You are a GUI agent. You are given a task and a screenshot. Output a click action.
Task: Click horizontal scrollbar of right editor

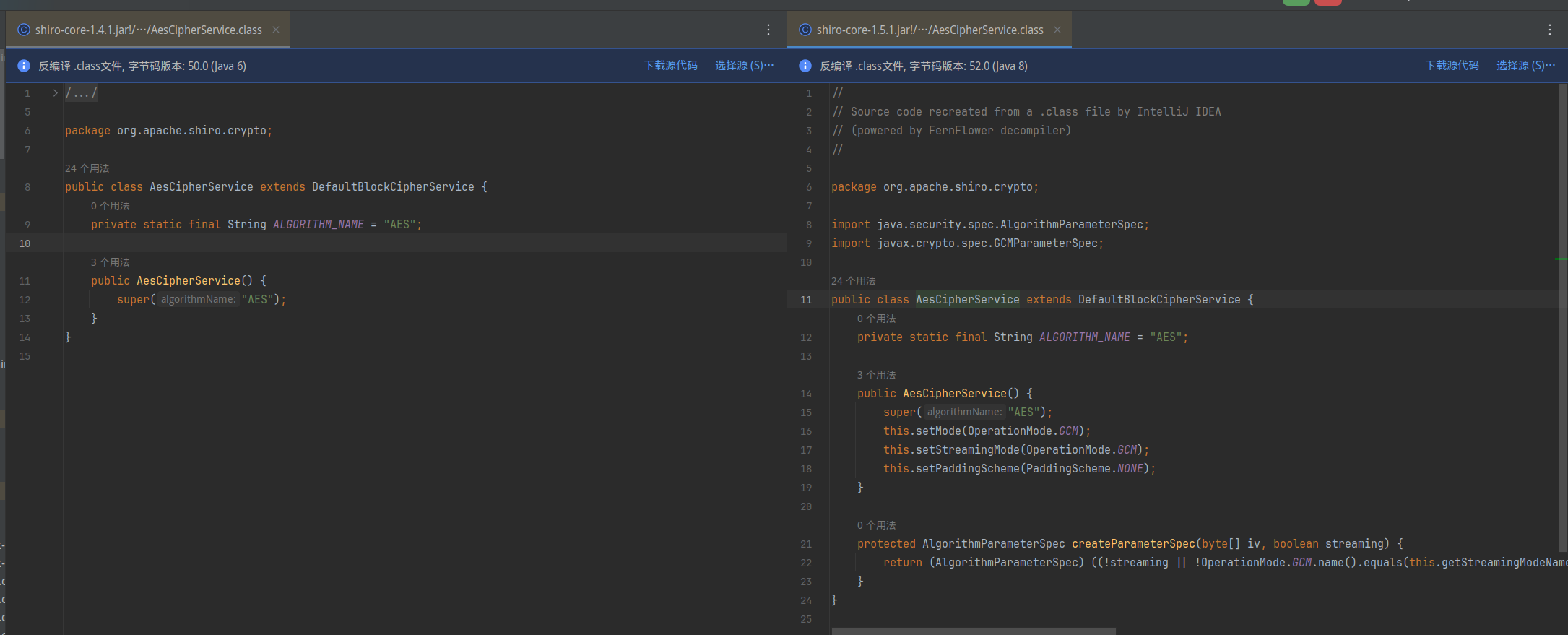point(974,631)
